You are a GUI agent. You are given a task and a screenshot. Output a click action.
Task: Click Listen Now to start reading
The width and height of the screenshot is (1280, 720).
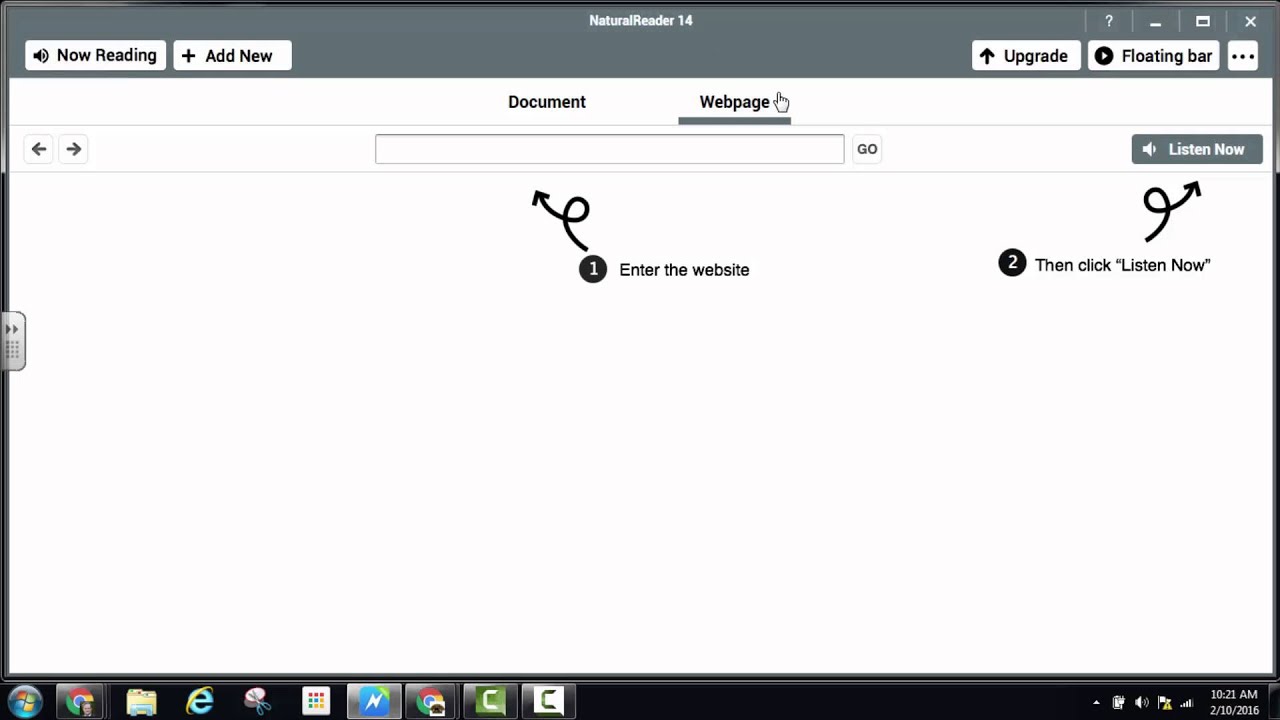pos(1197,149)
